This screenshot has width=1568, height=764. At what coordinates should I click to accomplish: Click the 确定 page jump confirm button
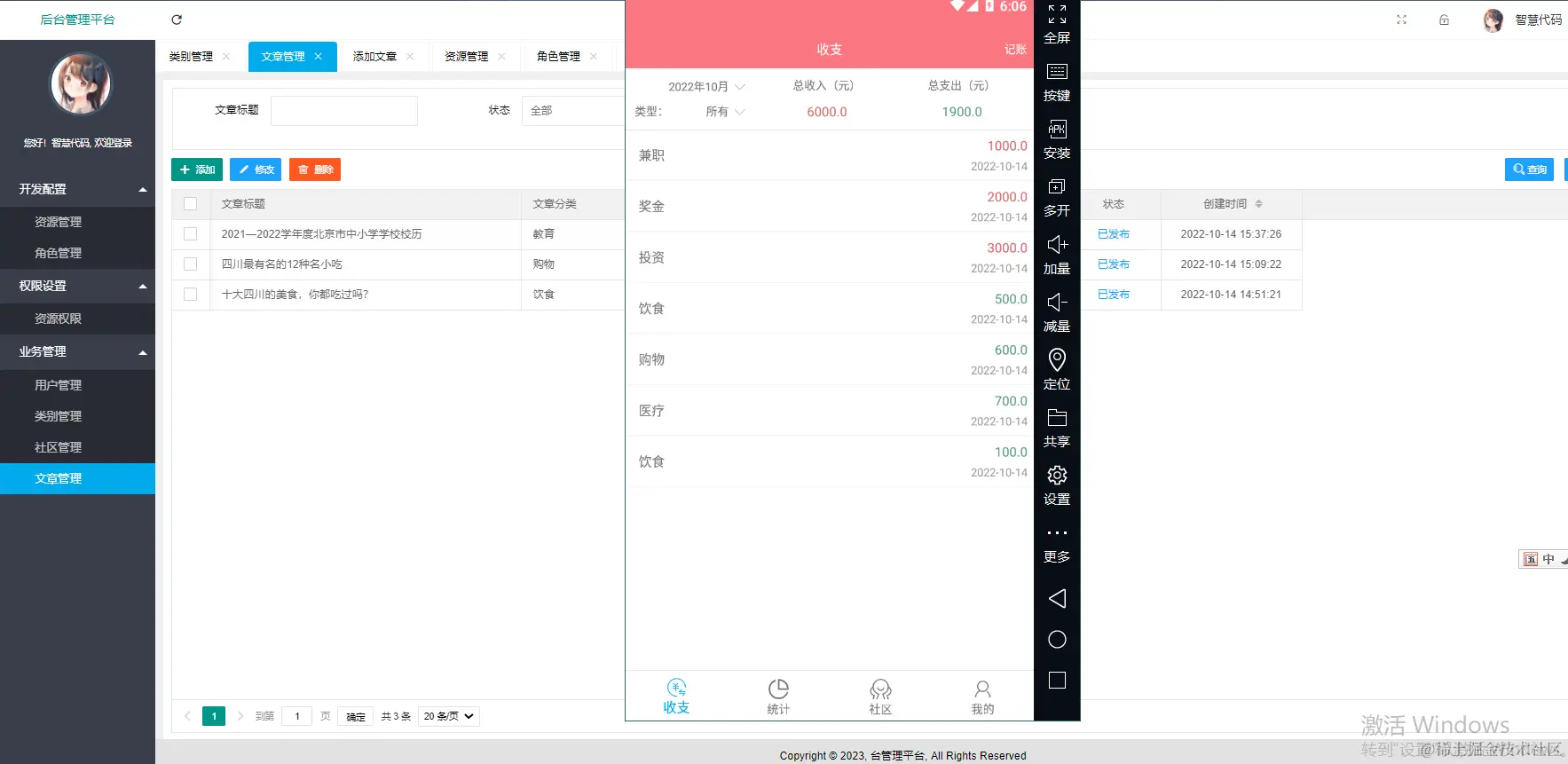tap(356, 716)
